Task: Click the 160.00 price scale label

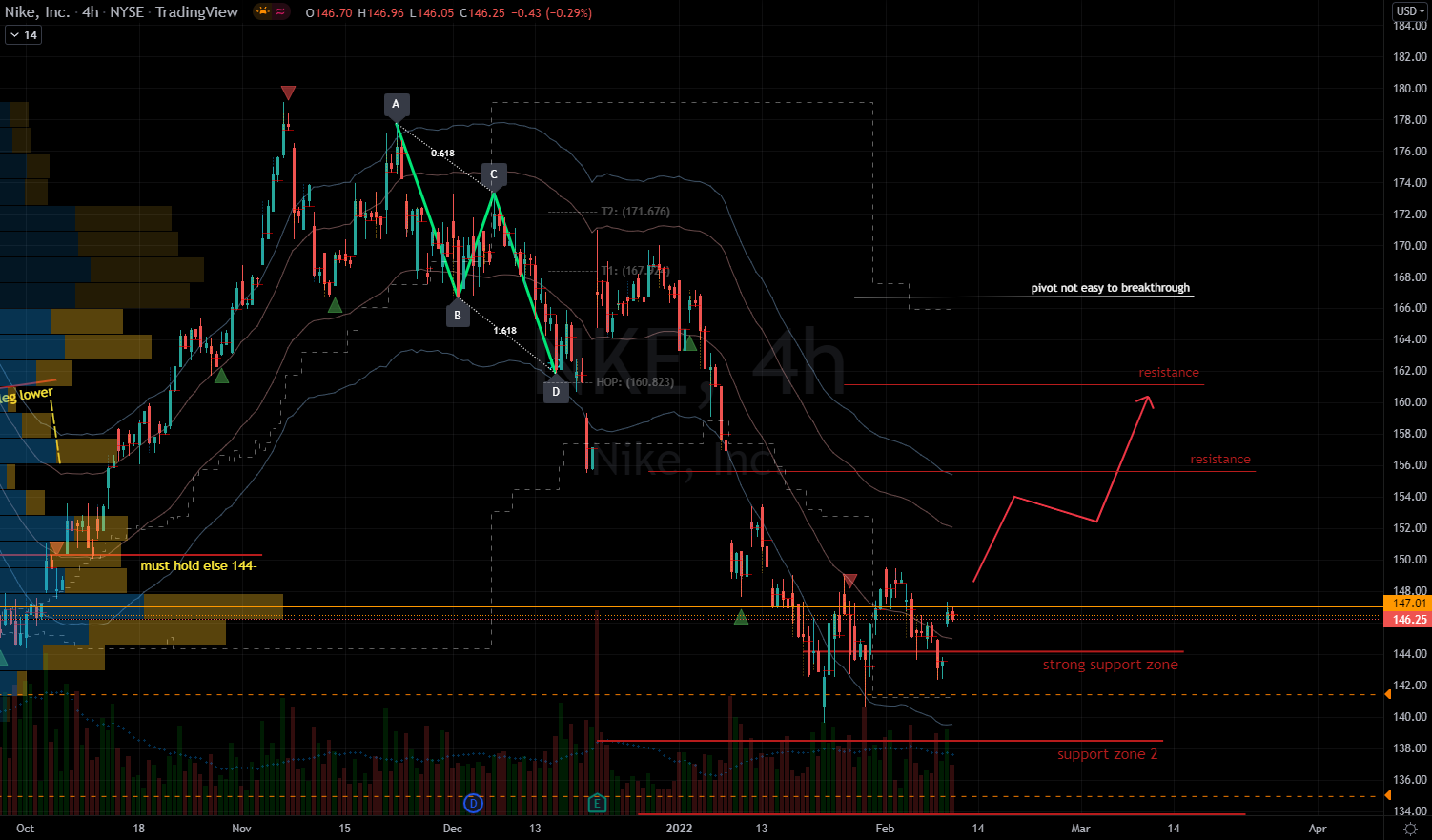Action: pos(1410,402)
